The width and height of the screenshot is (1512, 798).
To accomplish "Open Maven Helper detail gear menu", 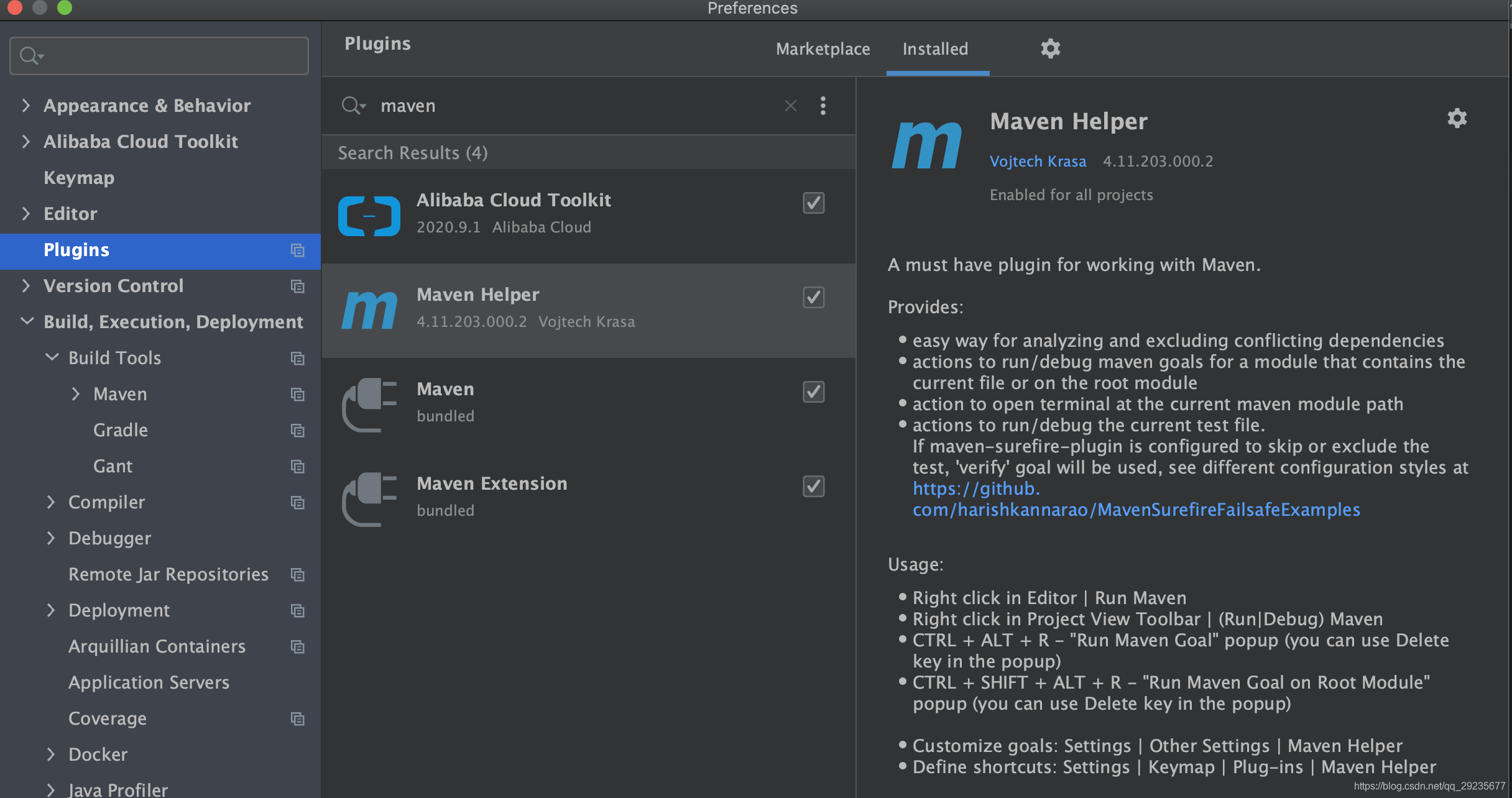I will pos(1457,118).
